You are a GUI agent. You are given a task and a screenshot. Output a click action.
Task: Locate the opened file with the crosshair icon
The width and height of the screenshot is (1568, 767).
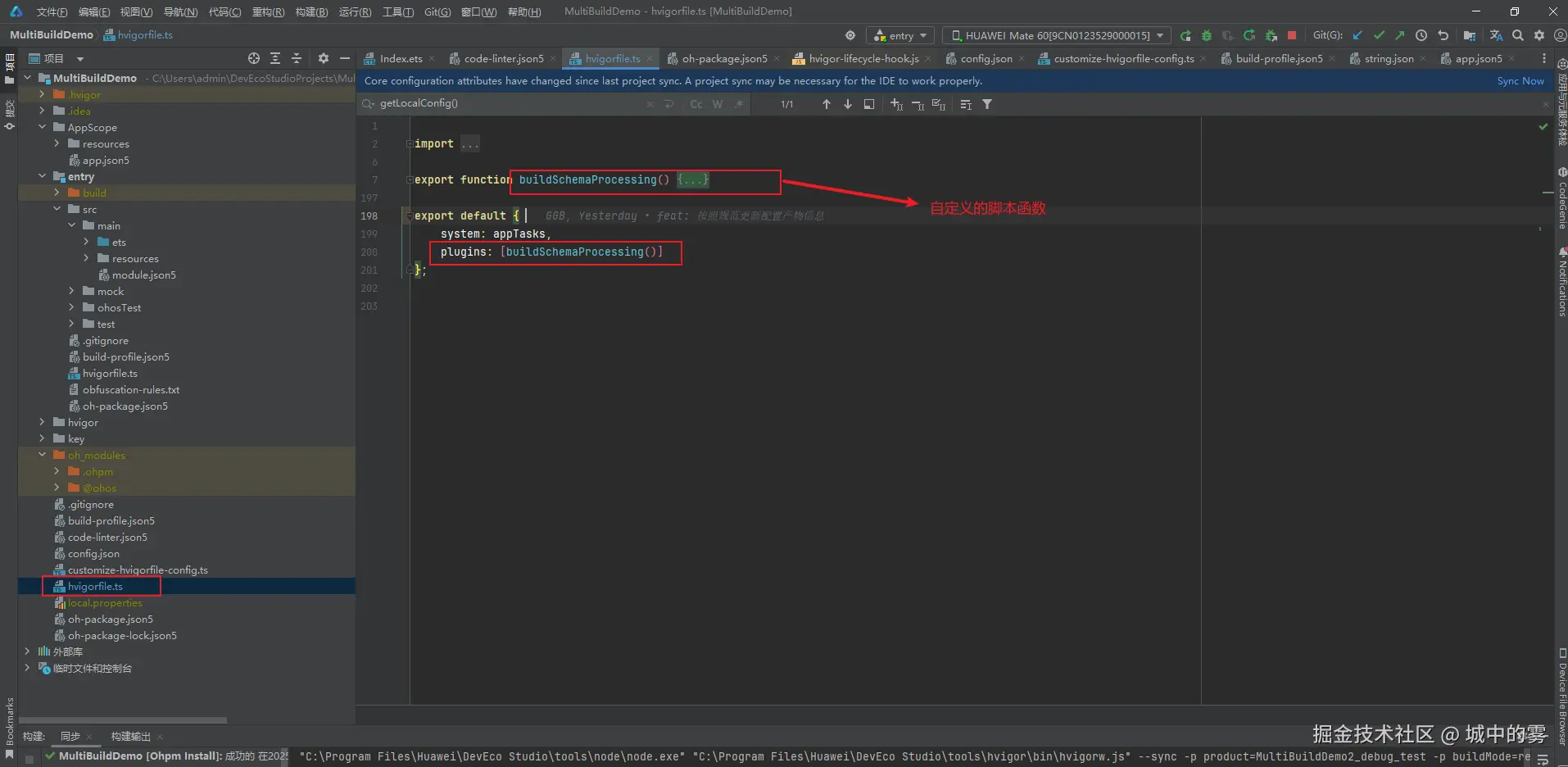tap(254, 58)
